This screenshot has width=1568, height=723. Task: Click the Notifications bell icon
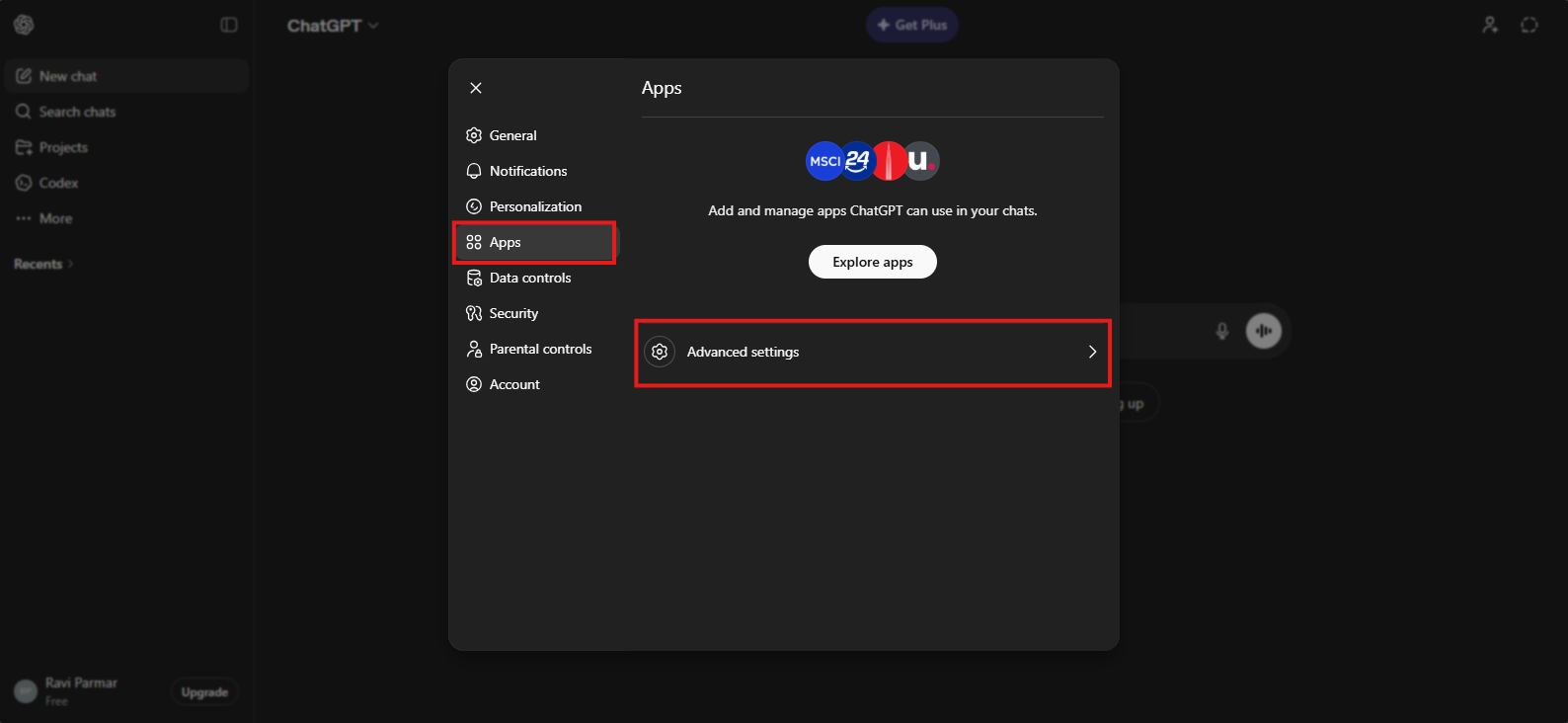474,171
